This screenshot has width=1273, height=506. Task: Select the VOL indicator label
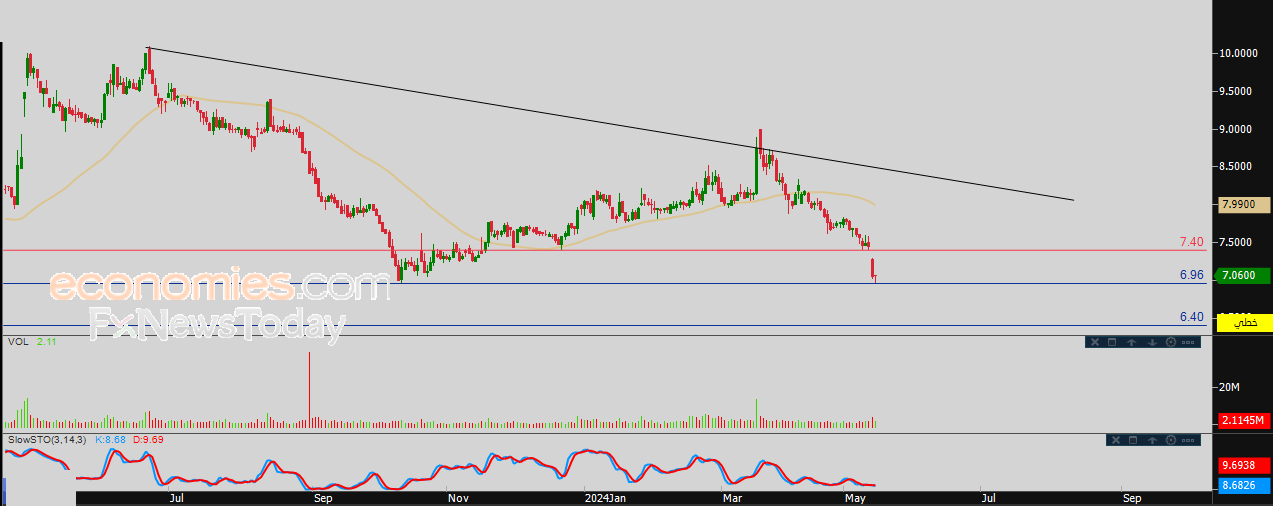coord(17,342)
